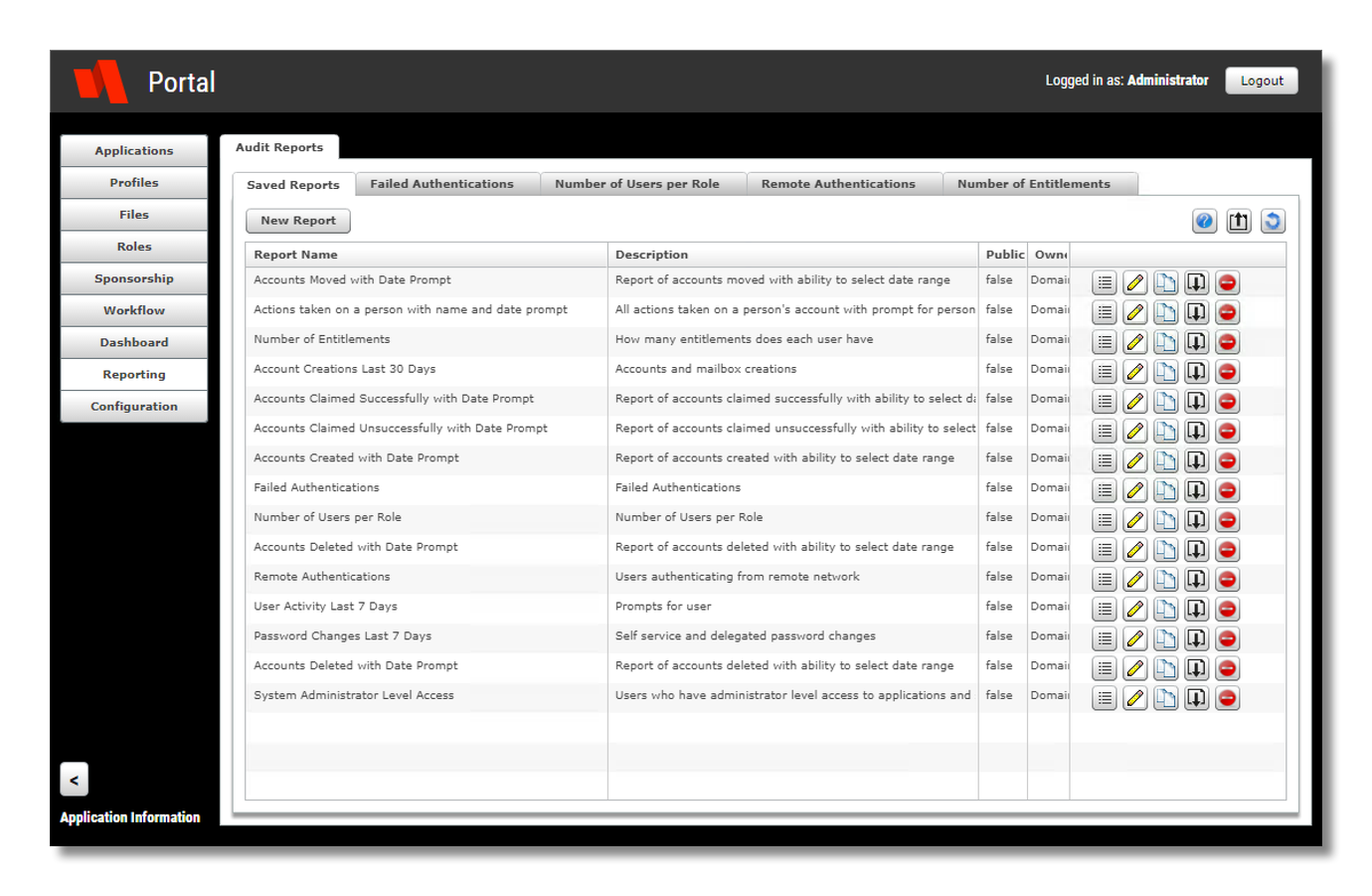Download the Accounts Created with Date Prompt report
Screen dimensions: 1372x896
pos(1196,459)
